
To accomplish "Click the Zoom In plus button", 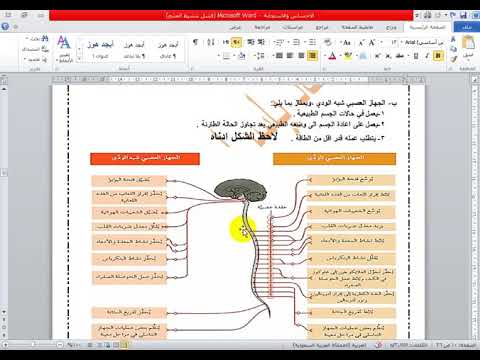I will (x=5, y=345).
